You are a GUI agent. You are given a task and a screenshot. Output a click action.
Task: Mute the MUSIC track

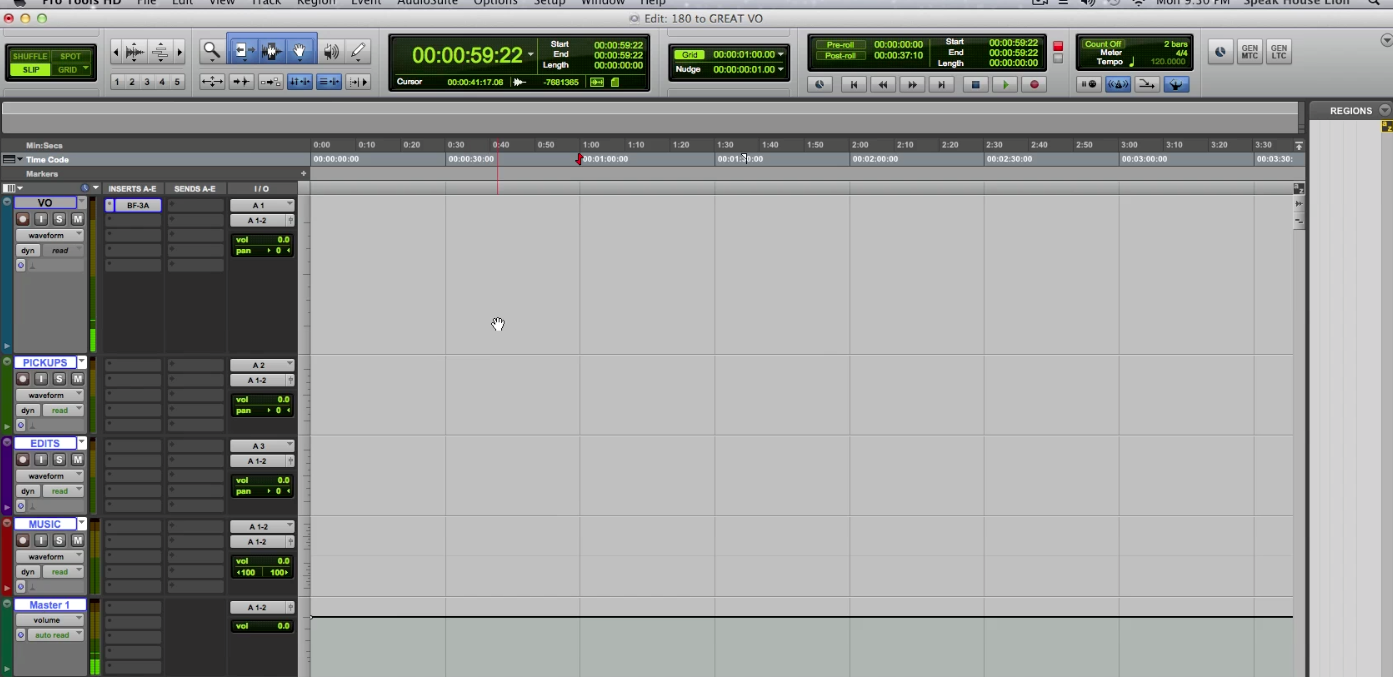77,541
